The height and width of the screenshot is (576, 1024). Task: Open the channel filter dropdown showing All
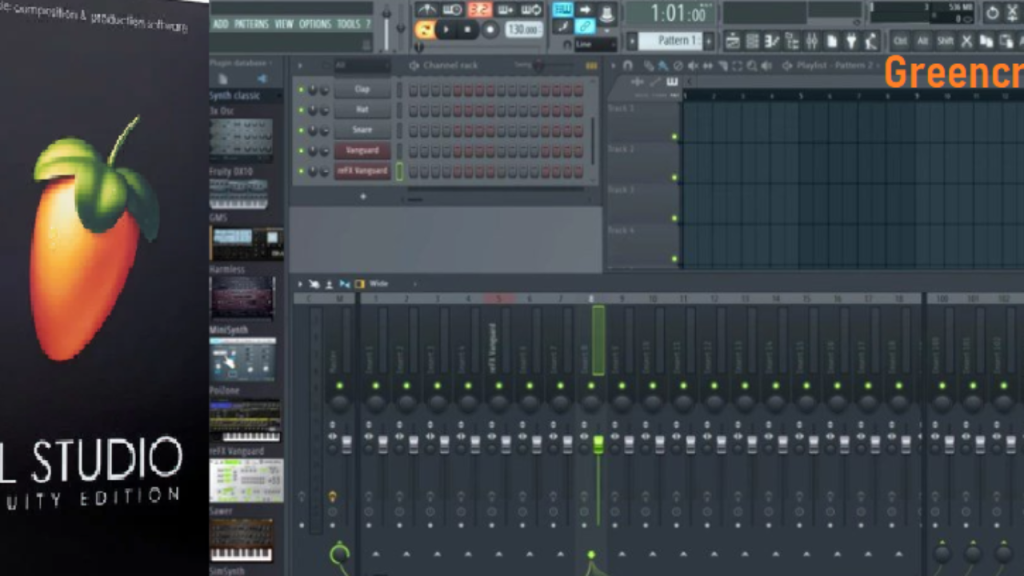[x=362, y=64]
